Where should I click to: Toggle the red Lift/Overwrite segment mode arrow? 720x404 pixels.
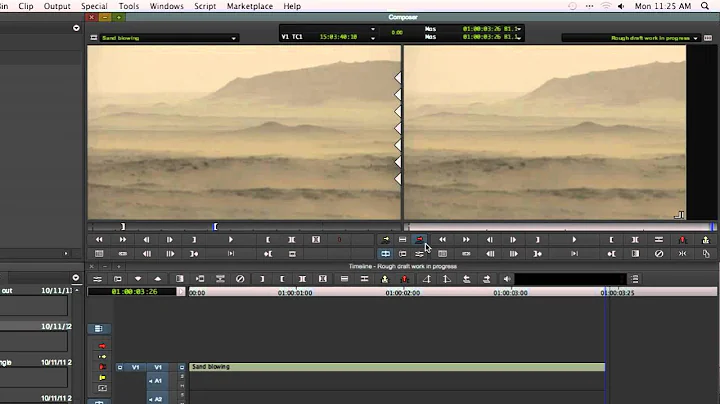[x=102, y=345]
